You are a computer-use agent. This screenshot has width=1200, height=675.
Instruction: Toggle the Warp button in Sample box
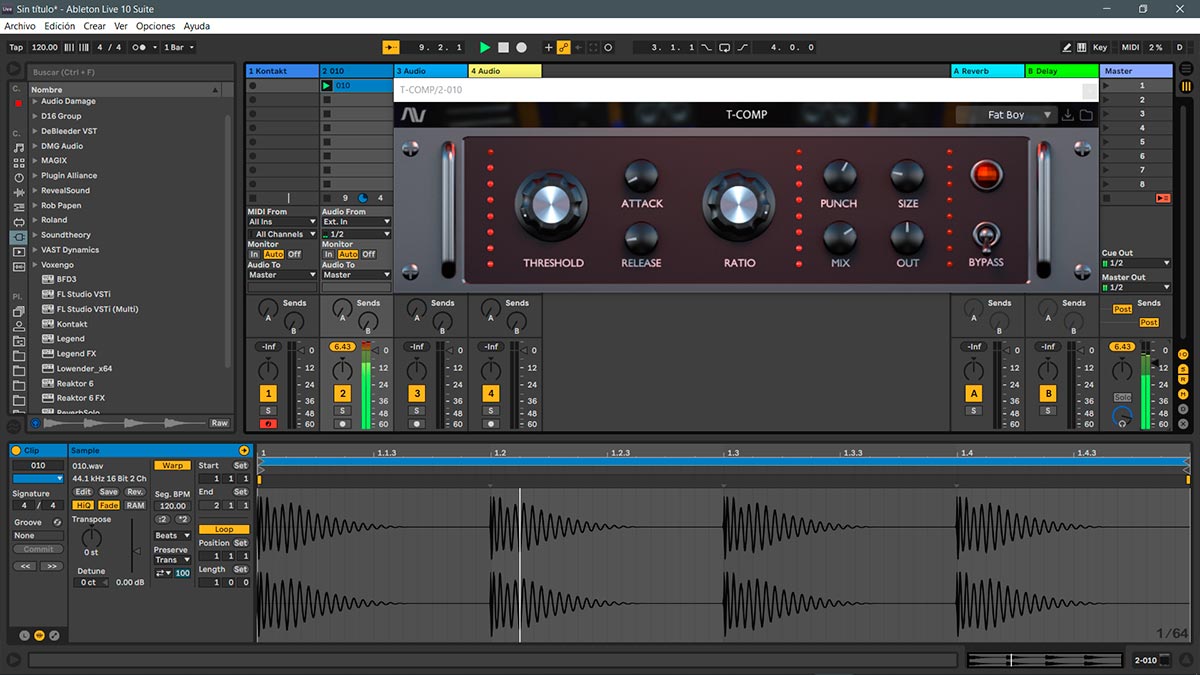tap(172, 466)
